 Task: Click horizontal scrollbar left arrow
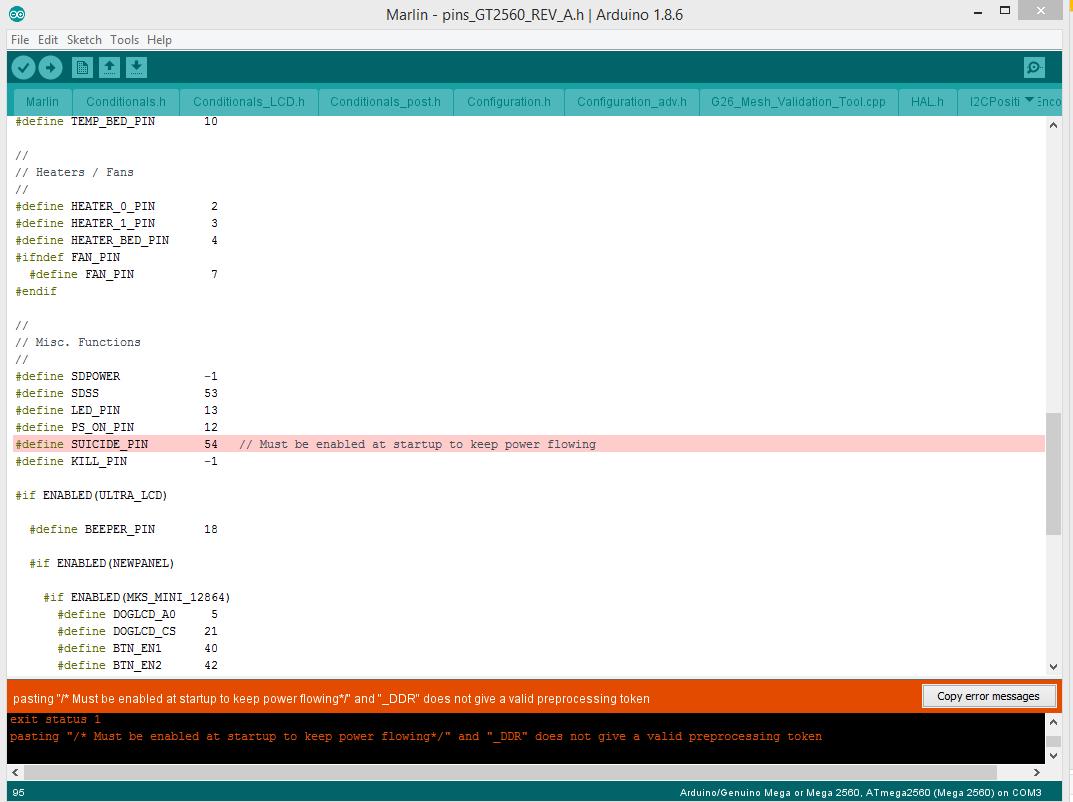tap(15, 772)
